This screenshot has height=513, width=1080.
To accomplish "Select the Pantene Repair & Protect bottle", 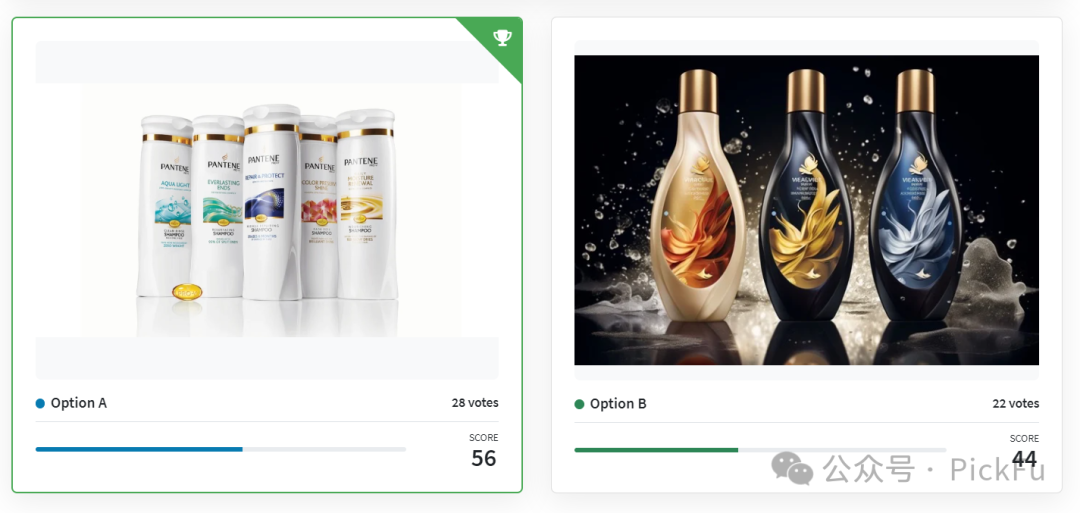I will coord(271,202).
